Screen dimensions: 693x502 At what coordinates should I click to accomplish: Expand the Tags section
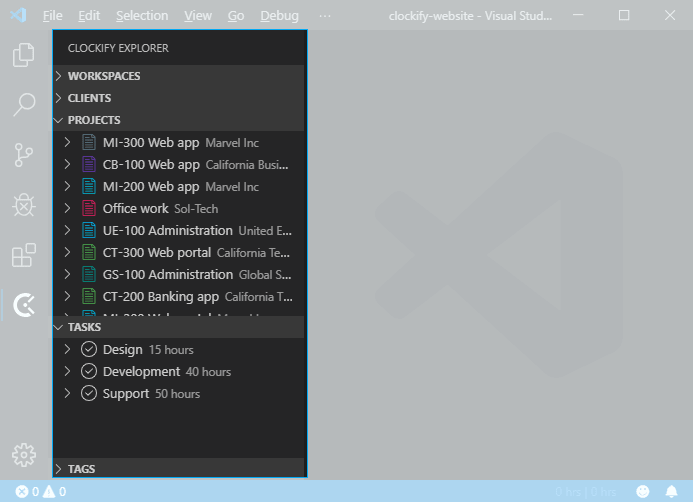(x=179, y=468)
